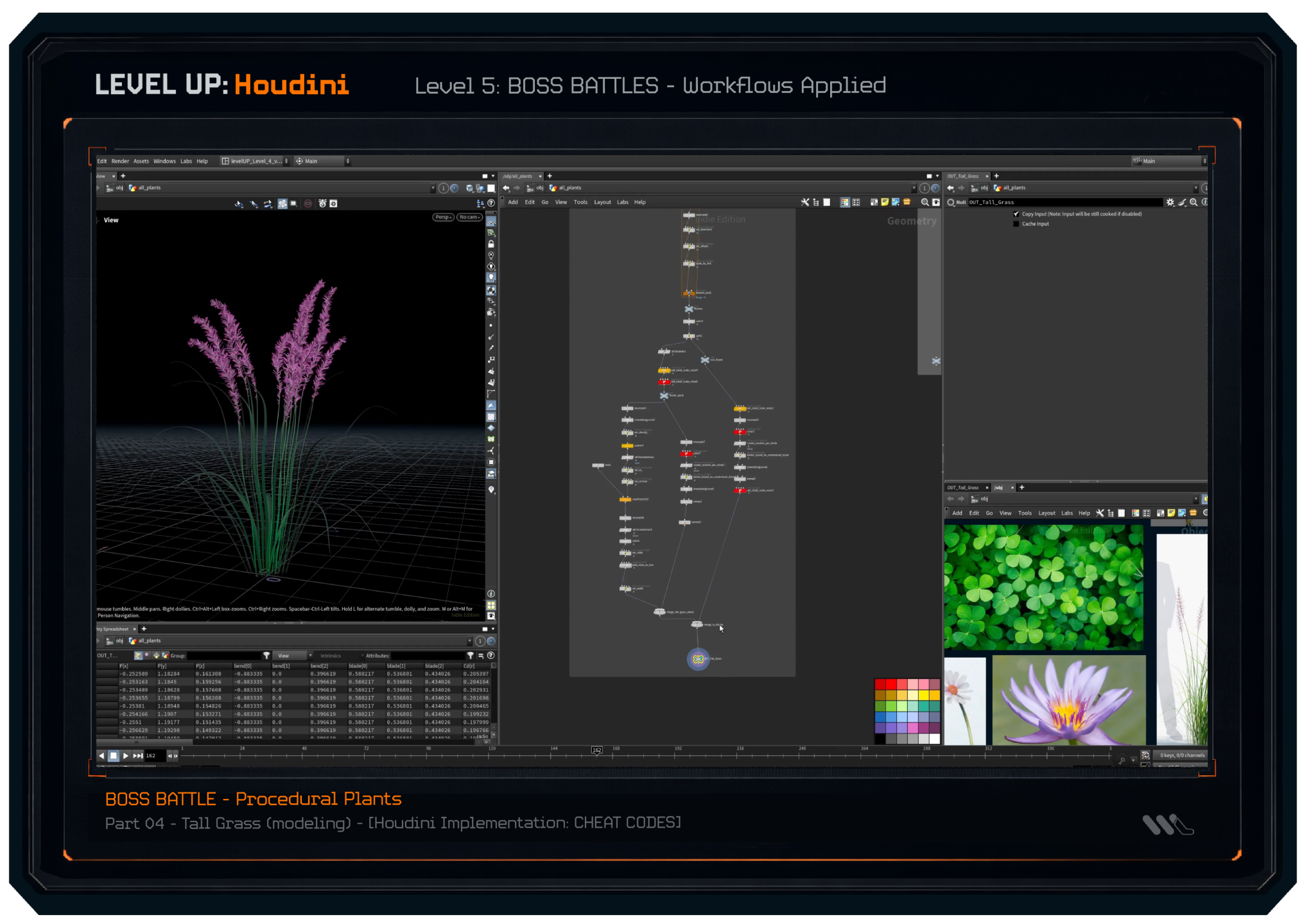Expand the levelUP desktop selector dropdown

[x=256, y=161]
